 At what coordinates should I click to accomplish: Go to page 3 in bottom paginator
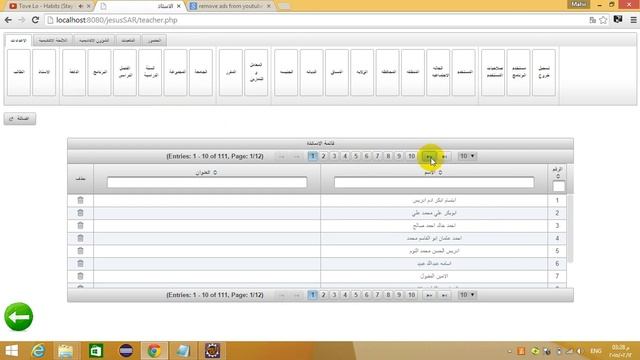[334, 295]
